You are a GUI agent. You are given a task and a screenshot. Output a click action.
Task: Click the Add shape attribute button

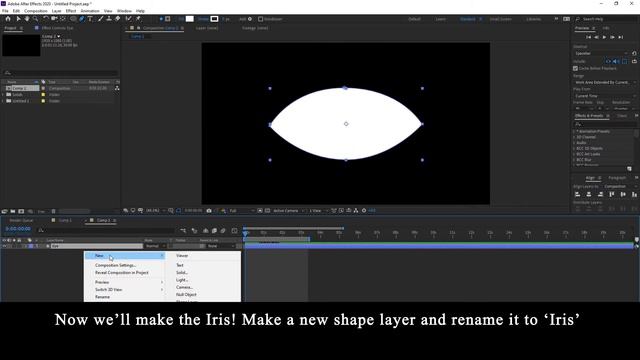pos(250,19)
